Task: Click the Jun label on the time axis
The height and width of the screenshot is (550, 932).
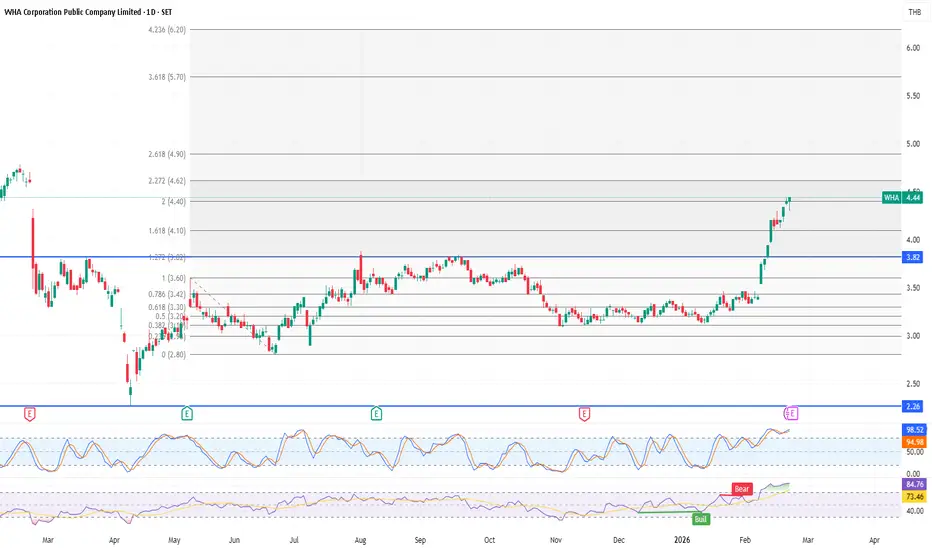Action: 234,540
